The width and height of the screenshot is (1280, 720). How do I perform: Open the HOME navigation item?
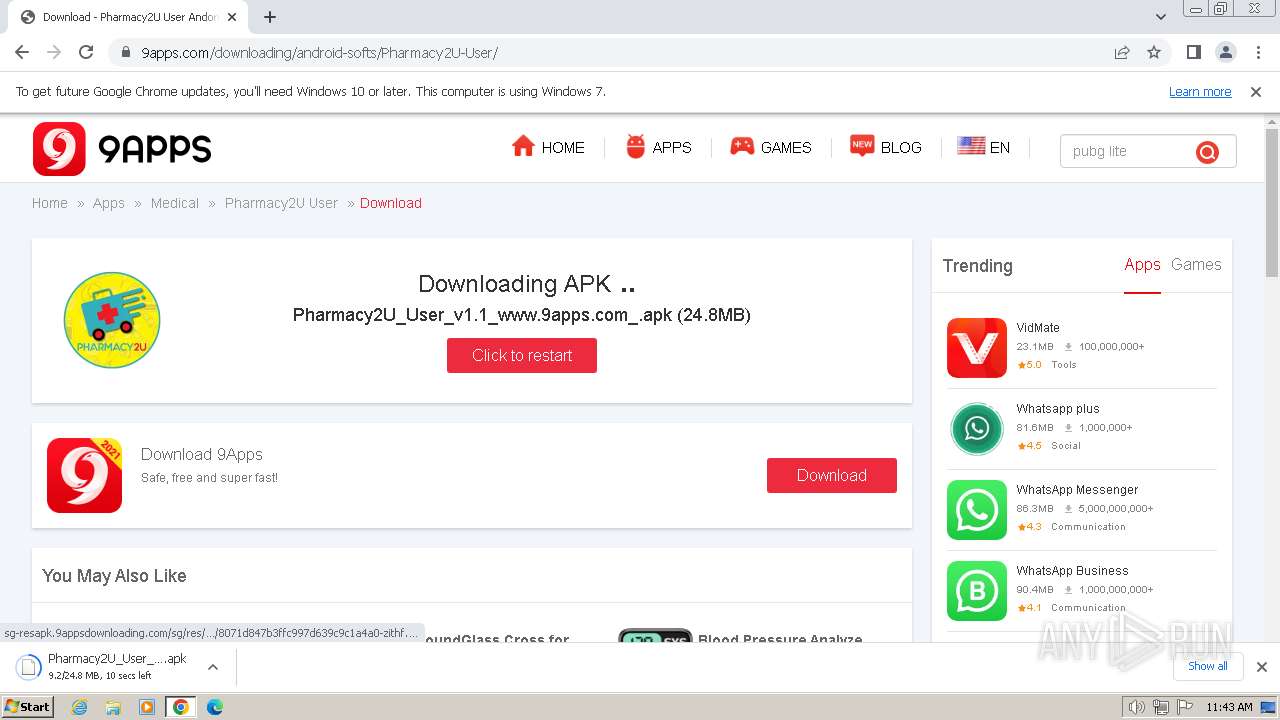coord(548,147)
